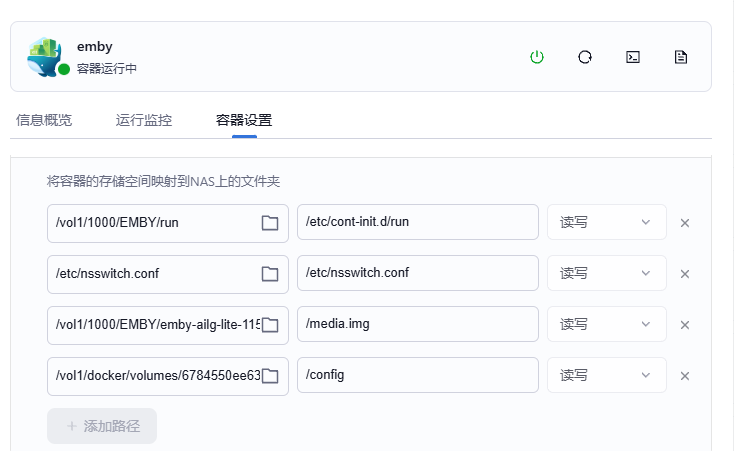This screenshot has height=451, width=734.
Task: Edit the /media.img container path field
Action: (x=418, y=324)
